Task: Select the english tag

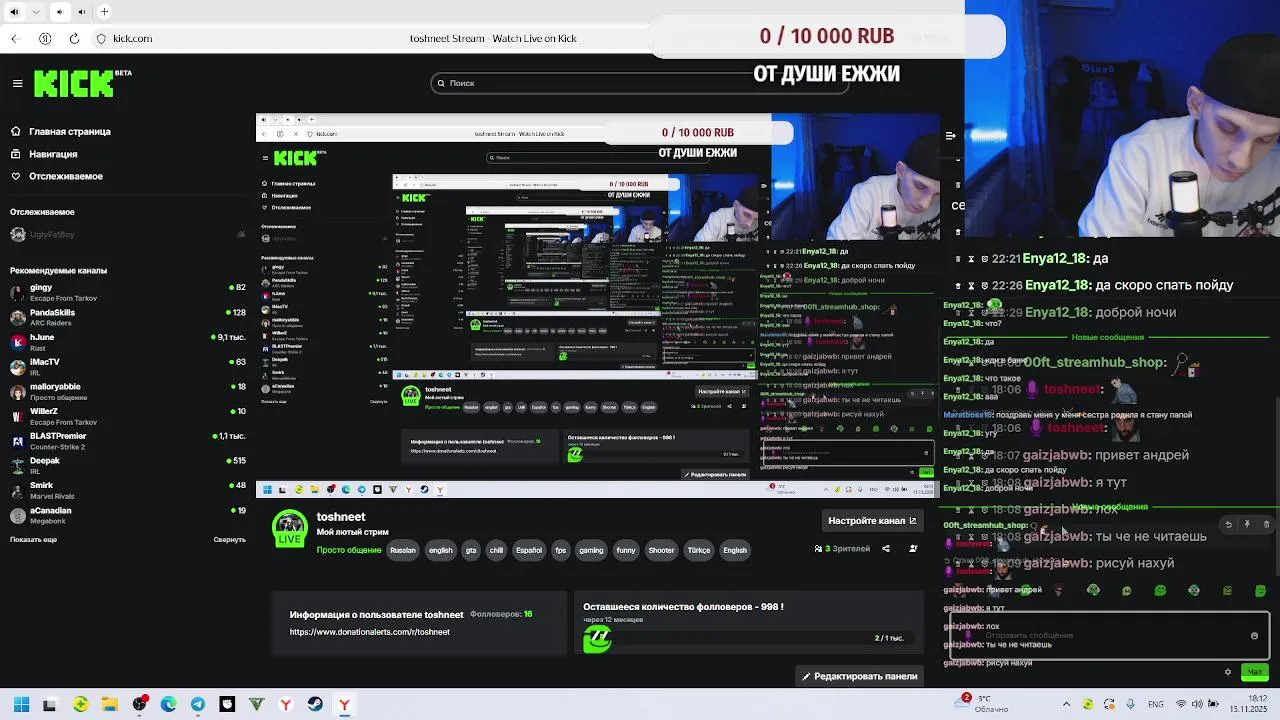Action: 440,550
